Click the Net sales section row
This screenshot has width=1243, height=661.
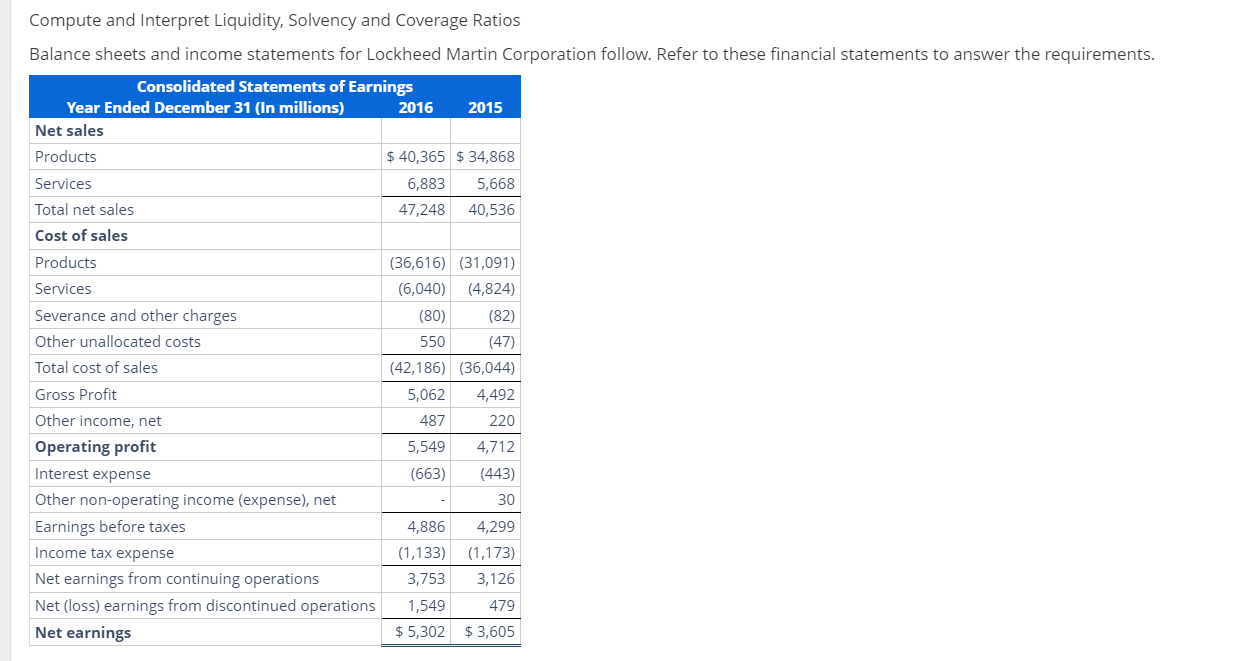[68, 130]
